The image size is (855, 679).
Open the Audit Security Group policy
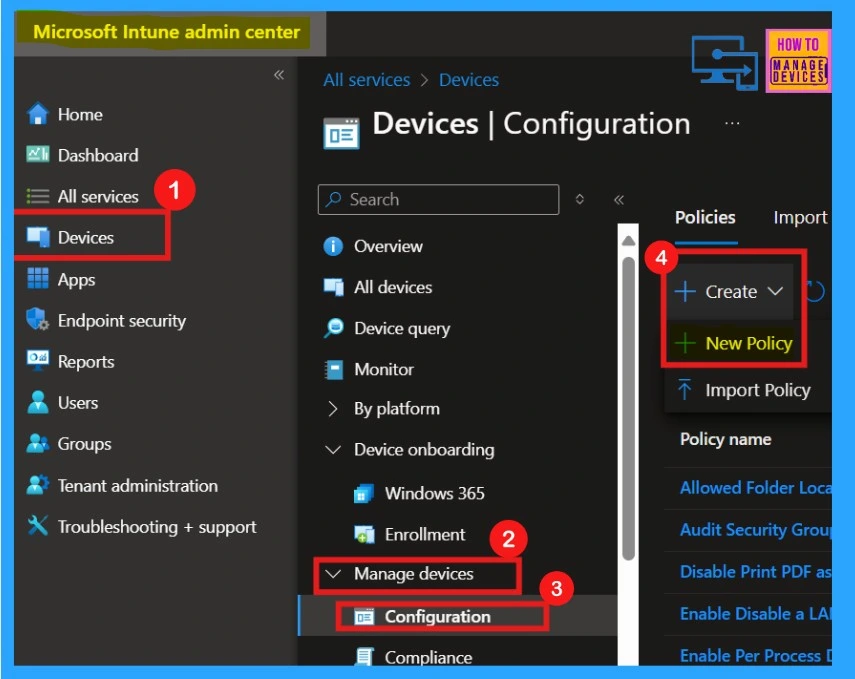[755, 530]
